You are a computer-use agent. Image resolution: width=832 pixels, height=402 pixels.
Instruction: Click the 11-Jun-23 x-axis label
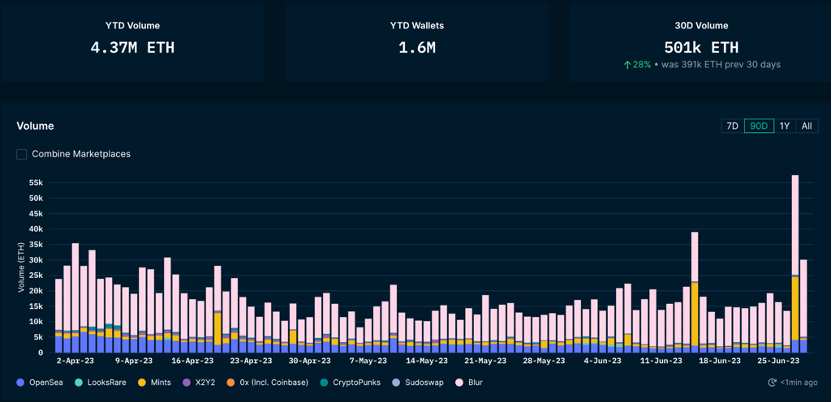click(x=661, y=361)
